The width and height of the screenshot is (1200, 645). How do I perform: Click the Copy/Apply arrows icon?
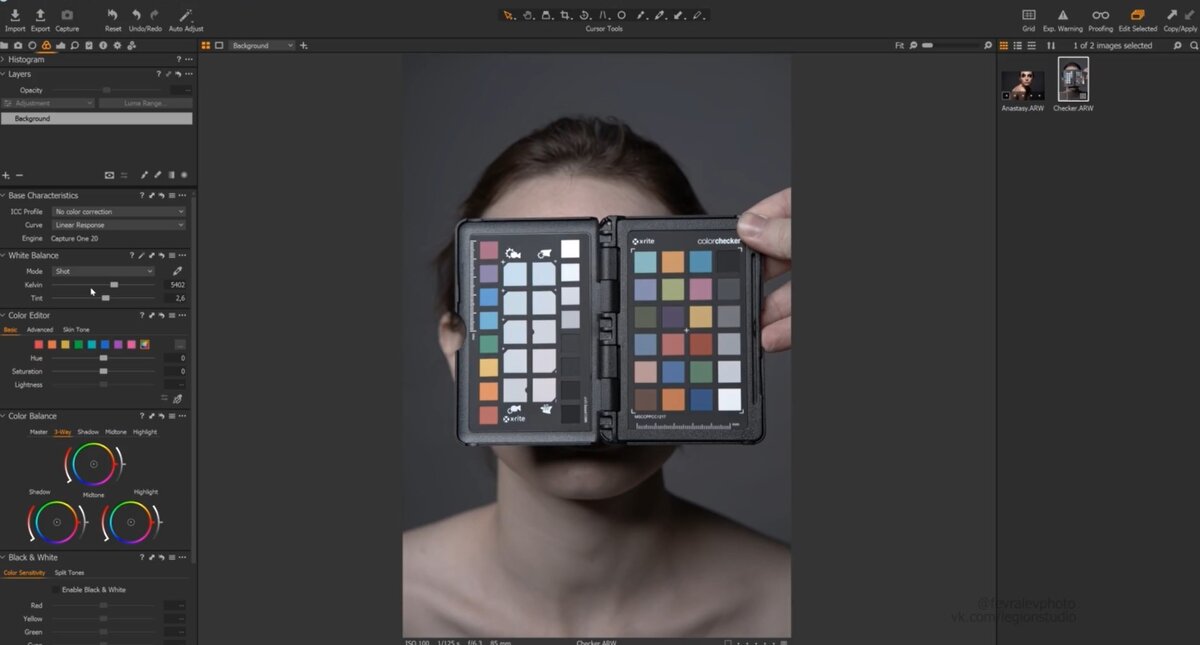1179,15
